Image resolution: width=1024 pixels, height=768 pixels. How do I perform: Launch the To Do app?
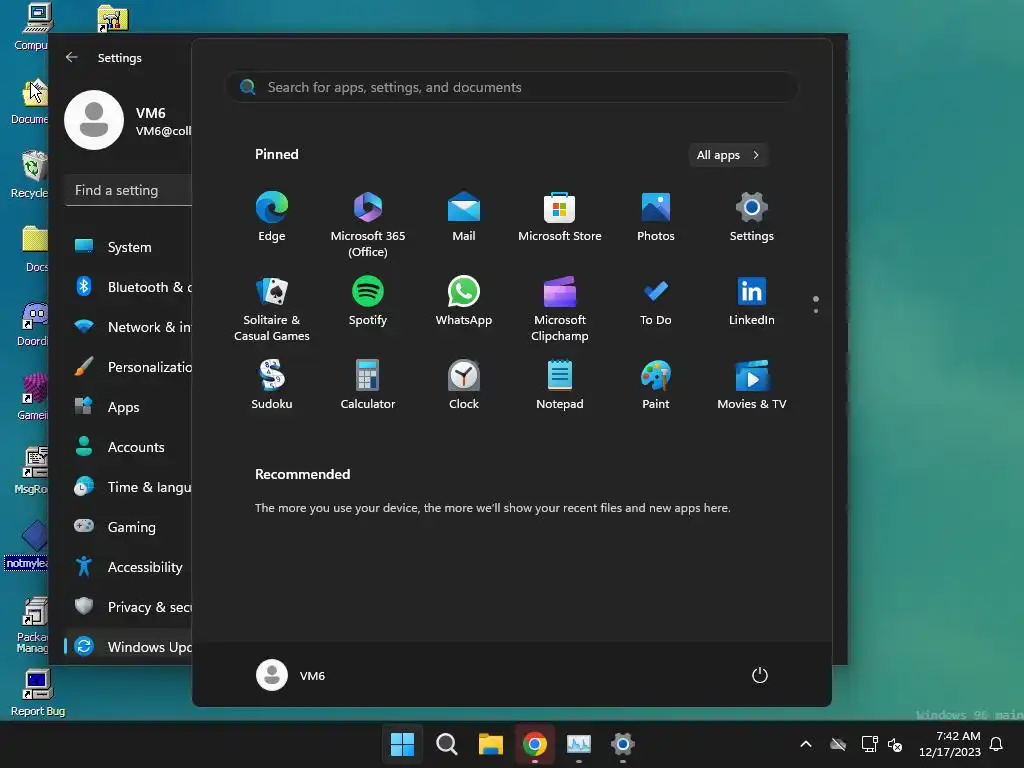tap(656, 300)
